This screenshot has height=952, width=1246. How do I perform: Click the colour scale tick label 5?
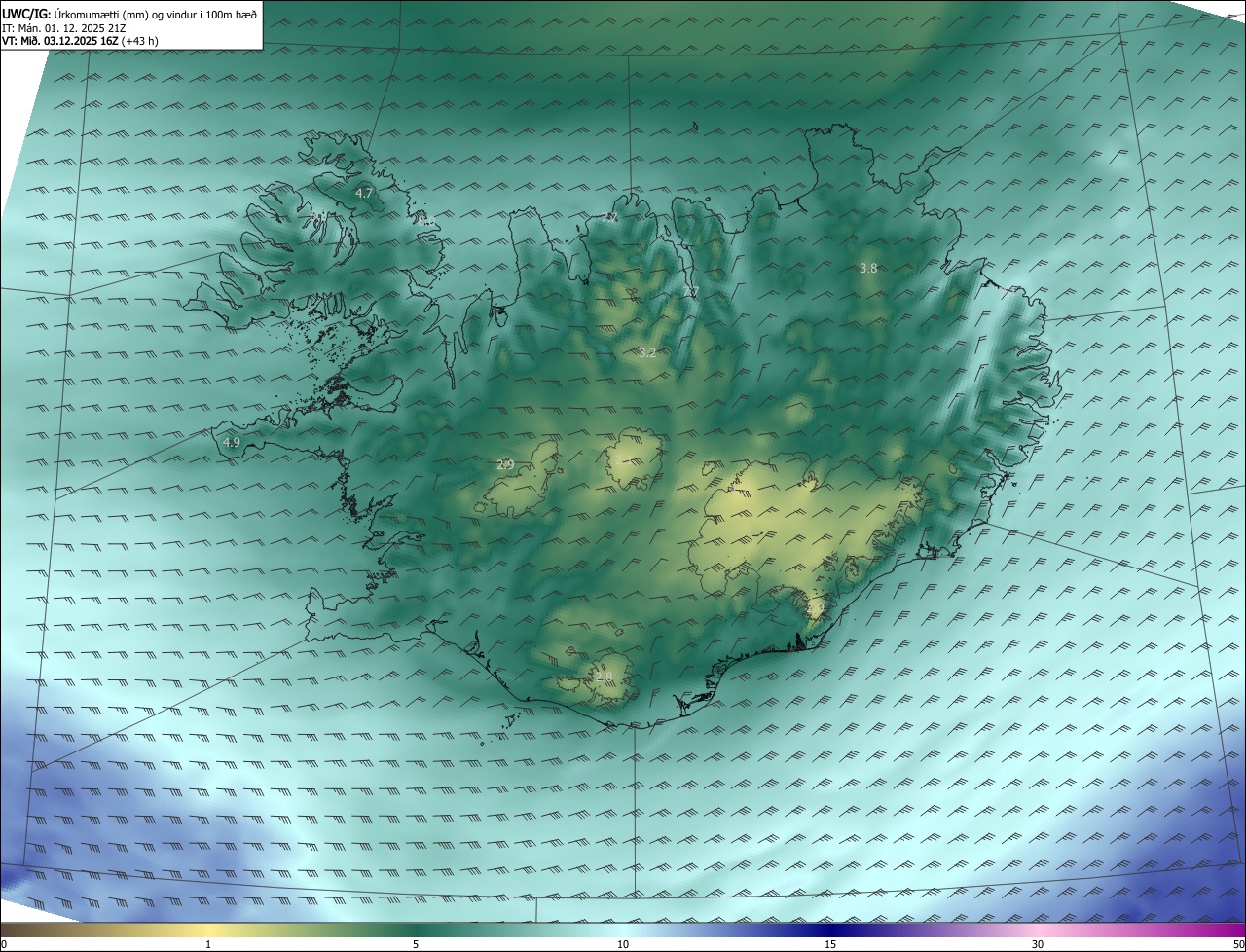tap(416, 944)
